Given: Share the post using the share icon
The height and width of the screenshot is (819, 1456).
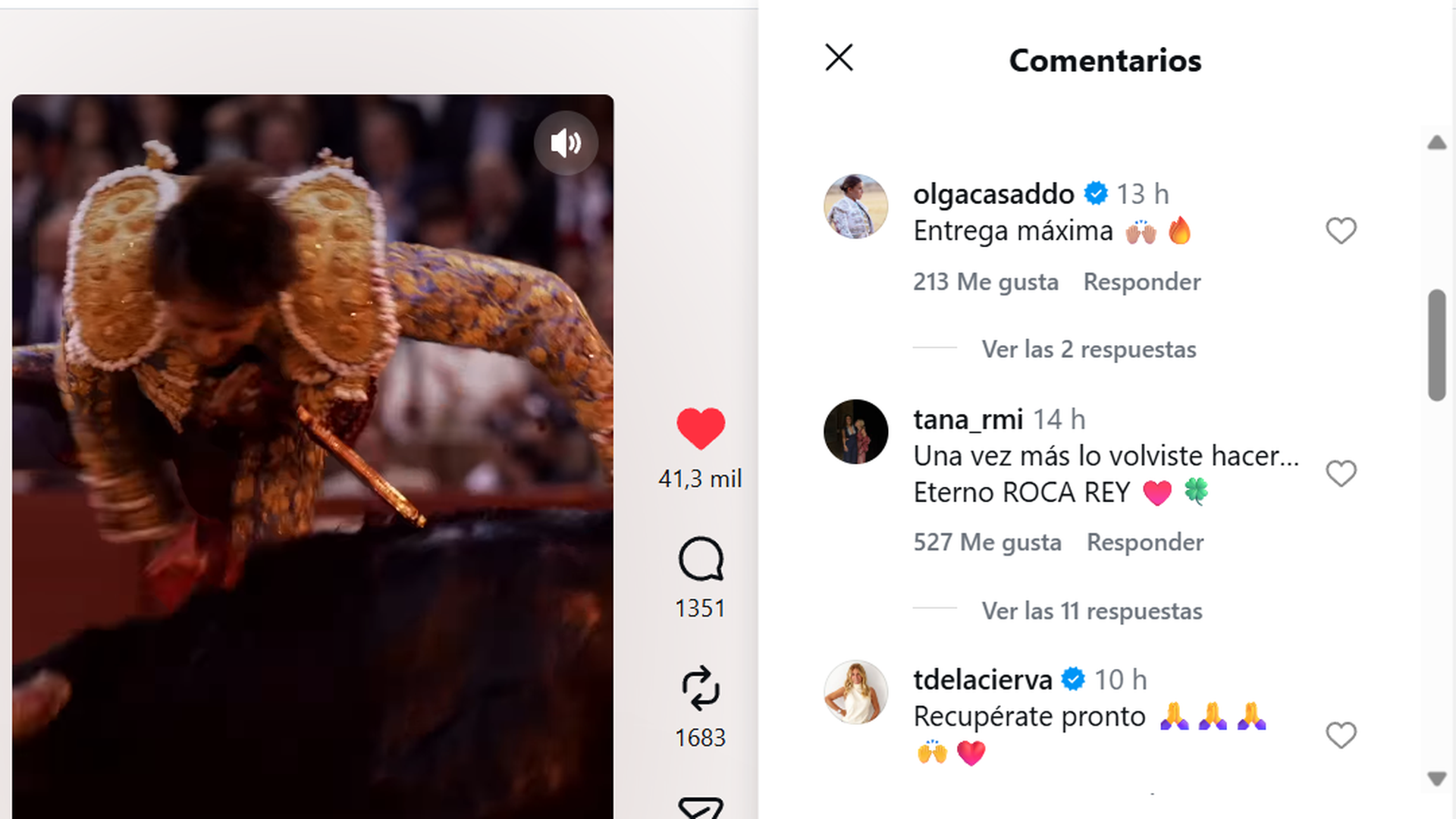Looking at the screenshot, I should 699,689.
